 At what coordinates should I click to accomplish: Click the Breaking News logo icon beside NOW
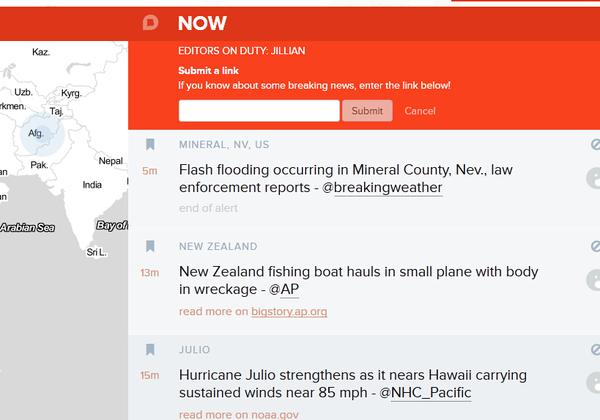tap(150, 23)
